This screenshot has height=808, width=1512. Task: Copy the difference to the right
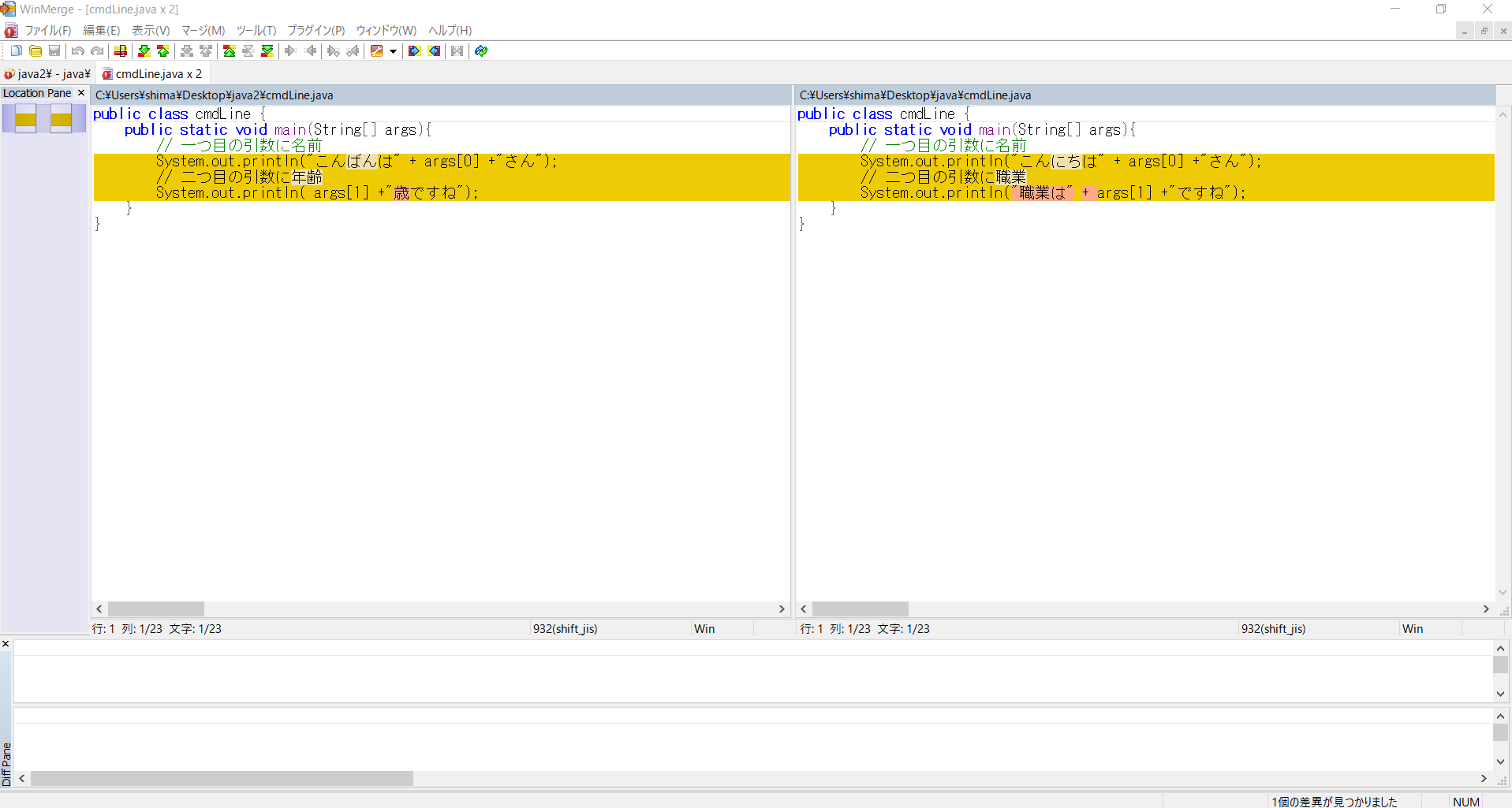291,51
